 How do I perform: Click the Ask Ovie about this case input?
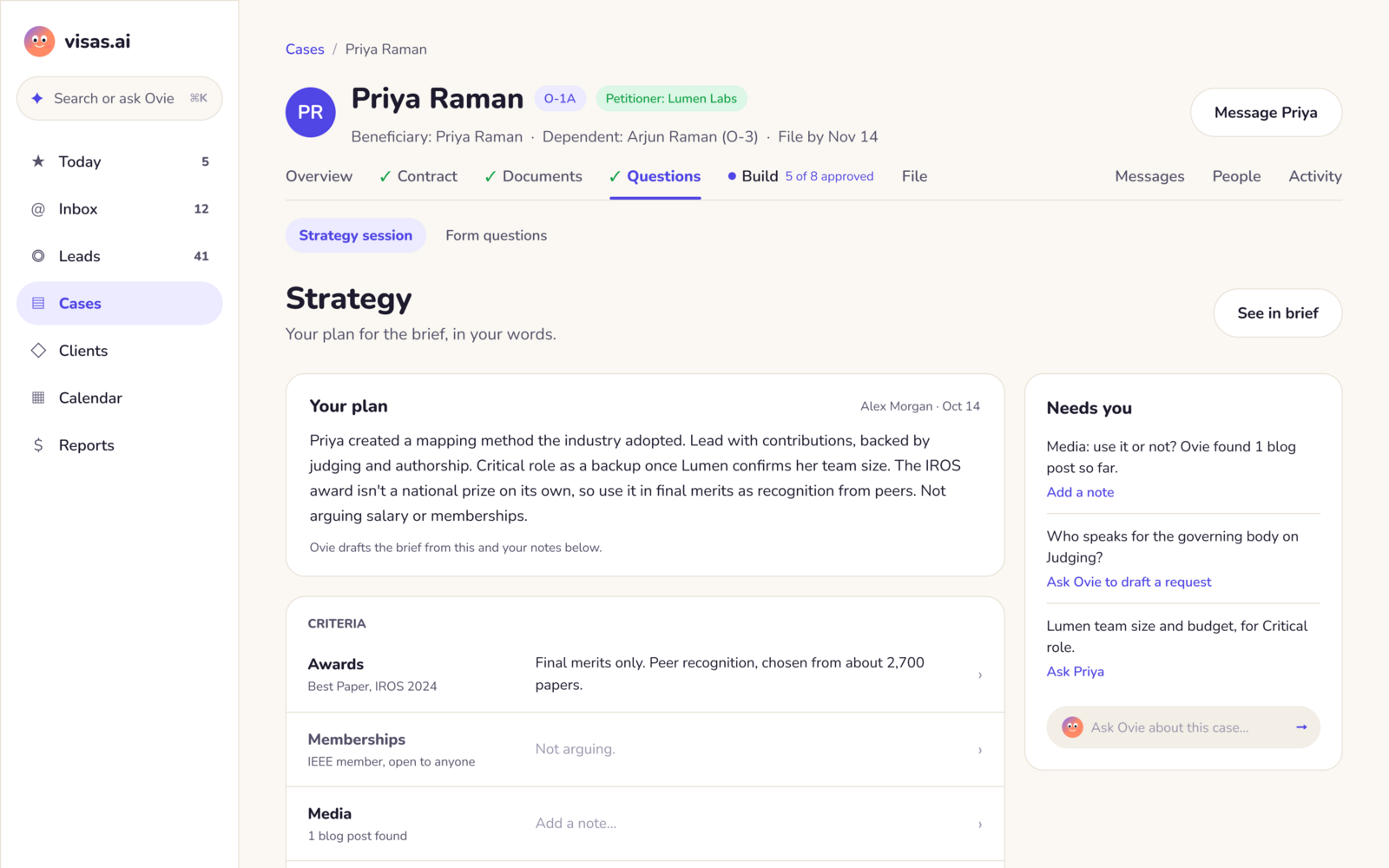pos(1183,727)
